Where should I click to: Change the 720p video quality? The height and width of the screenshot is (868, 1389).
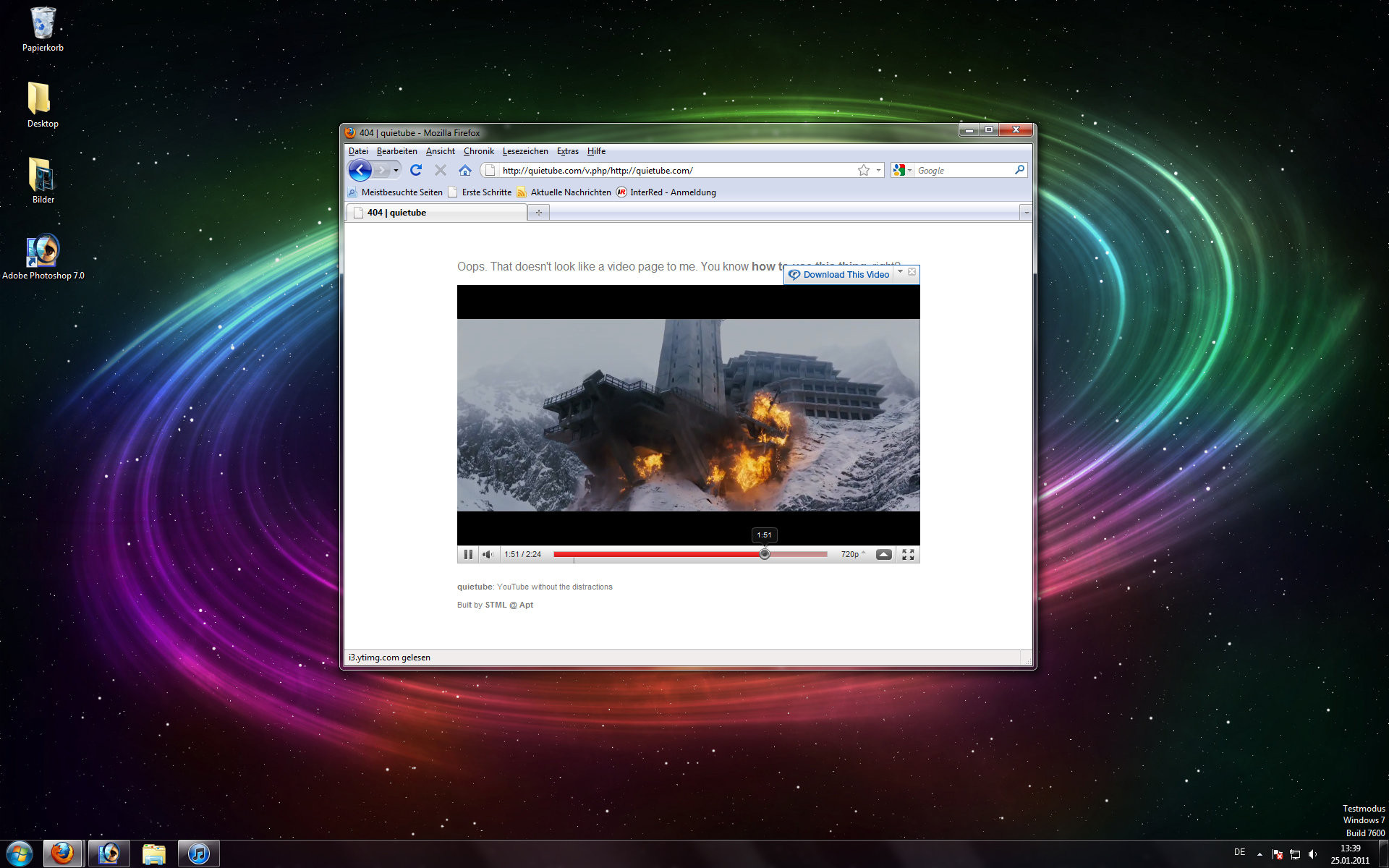852,554
